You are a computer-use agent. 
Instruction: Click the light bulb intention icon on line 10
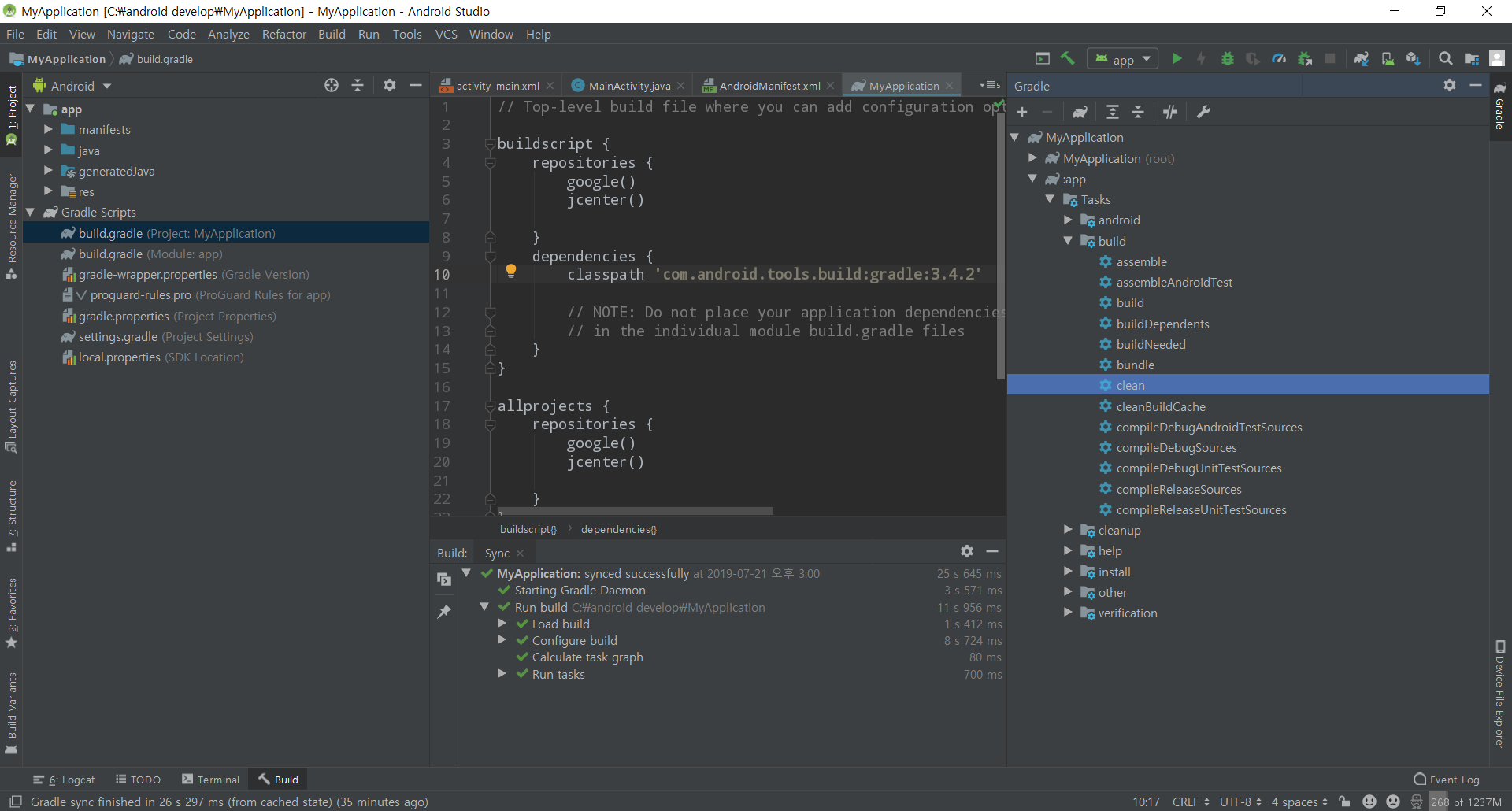coord(511,272)
